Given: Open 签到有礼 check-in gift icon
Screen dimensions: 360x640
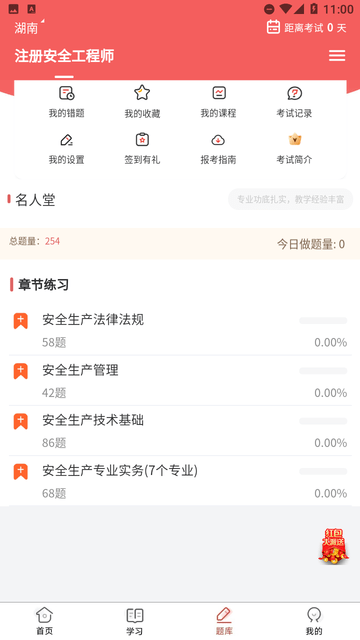Looking at the screenshot, I should point(142,140).
